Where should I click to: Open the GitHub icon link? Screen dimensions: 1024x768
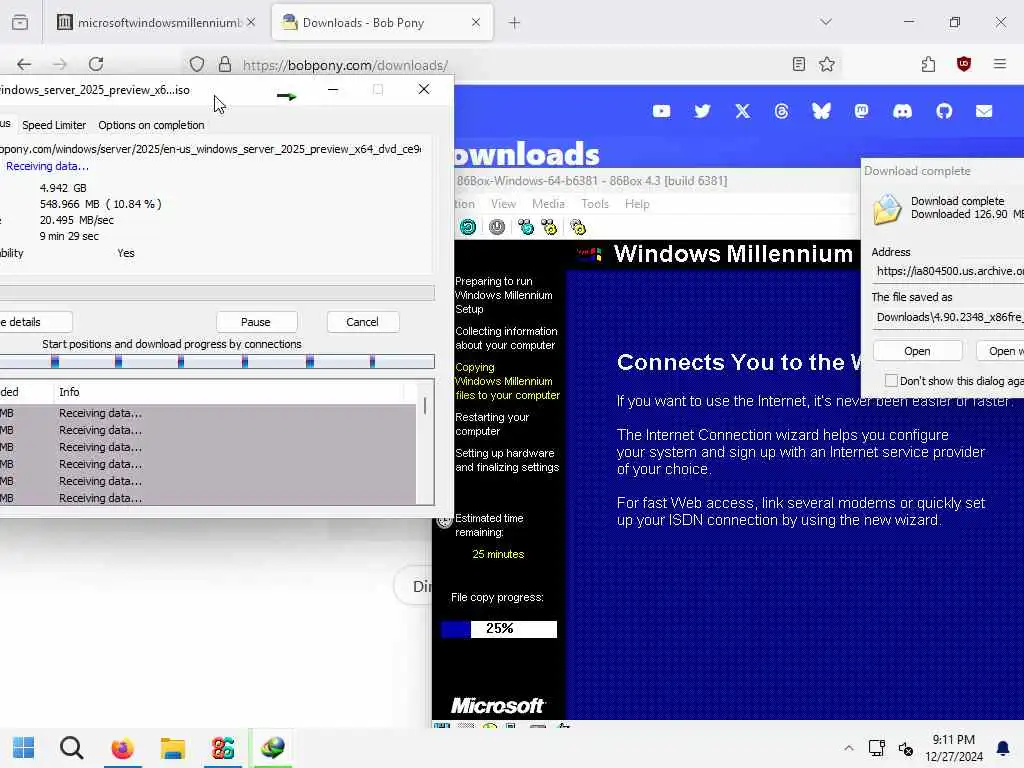coord(944,111)
